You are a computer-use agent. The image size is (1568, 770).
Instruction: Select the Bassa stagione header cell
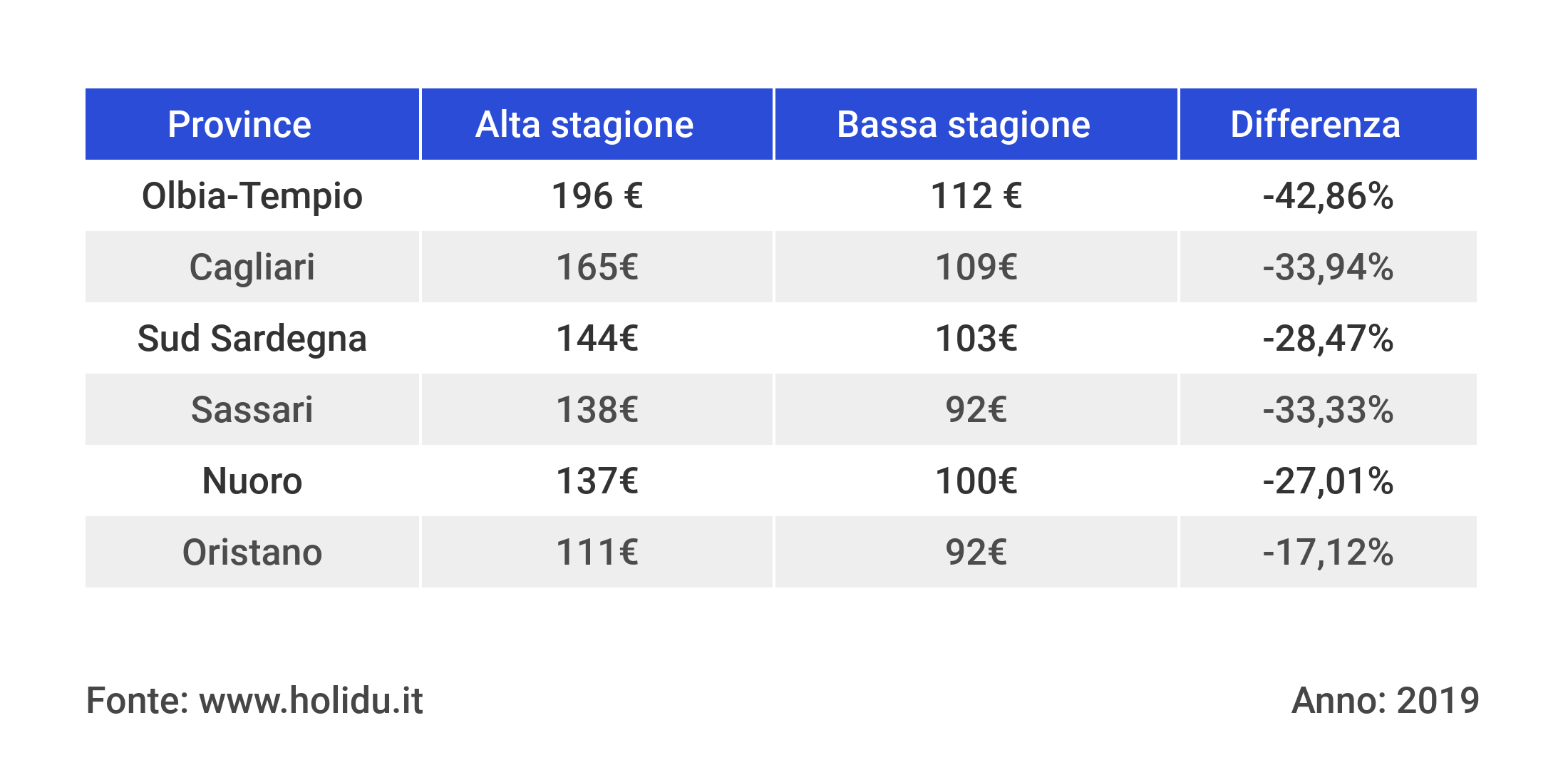click(963, 125)
